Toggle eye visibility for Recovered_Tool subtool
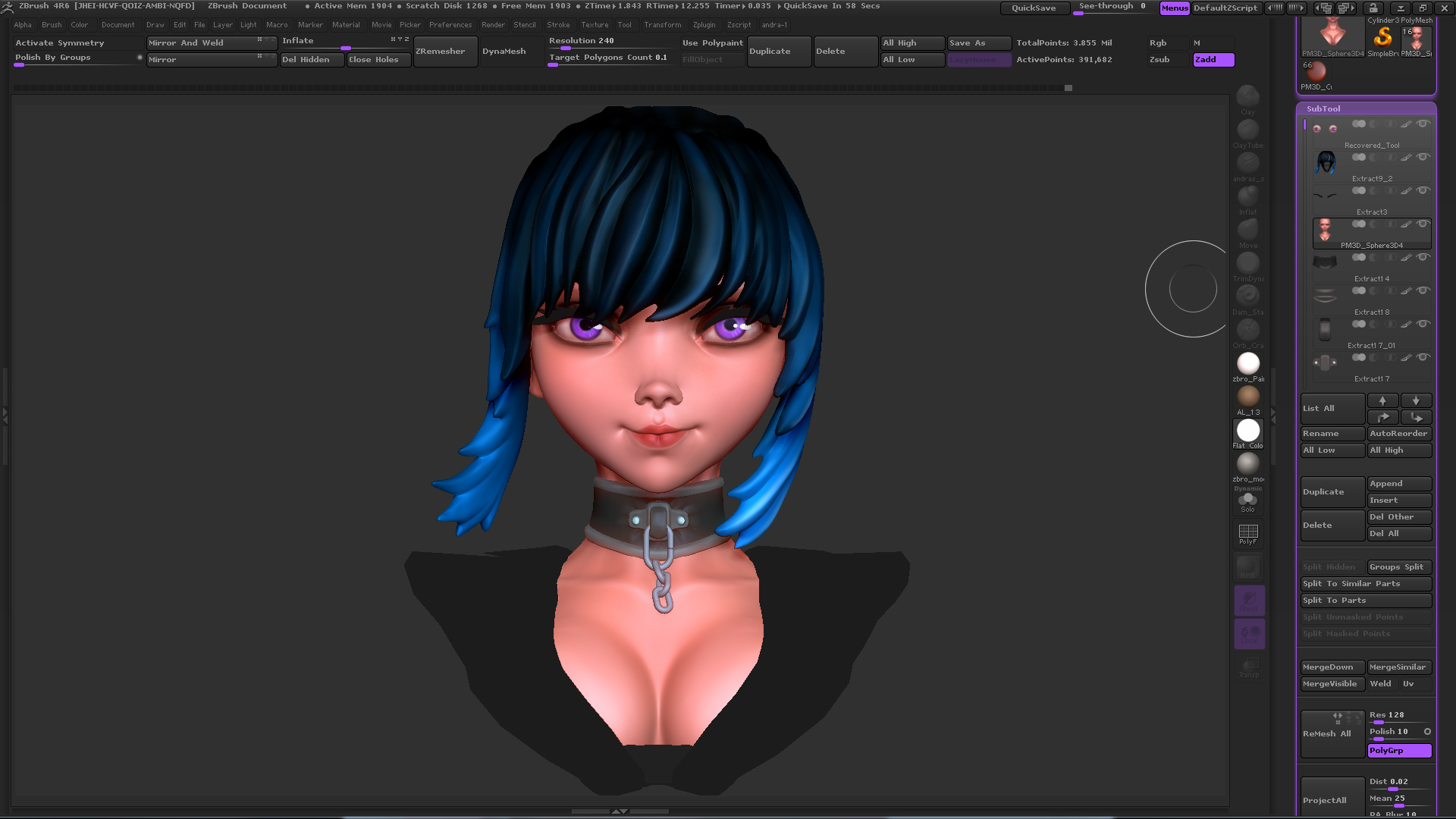Screen dimensions: 1456x819 (x=1423, y=124)
